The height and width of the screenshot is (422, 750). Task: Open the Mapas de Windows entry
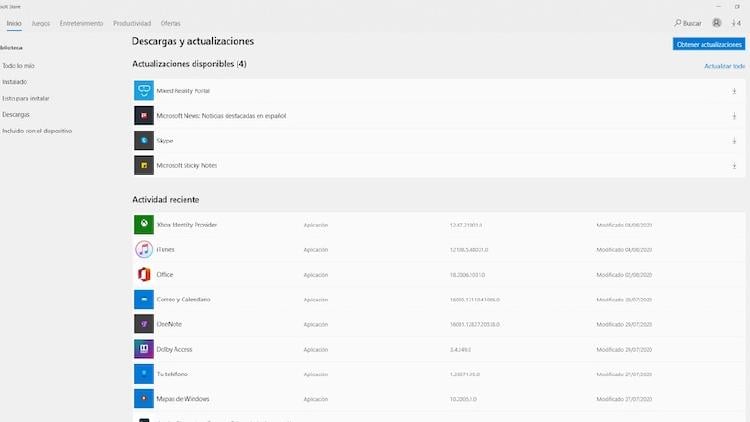pos(439,399)
